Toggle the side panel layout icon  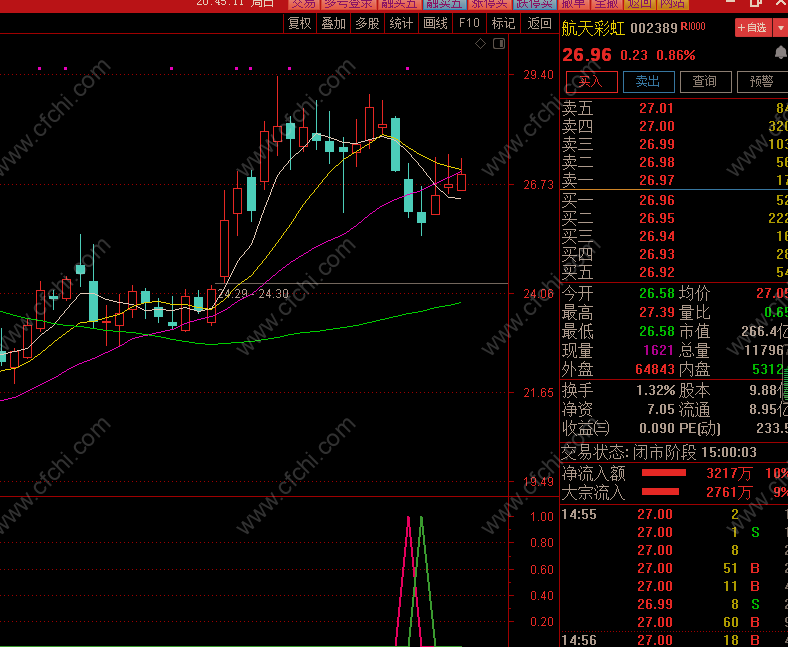499,44
